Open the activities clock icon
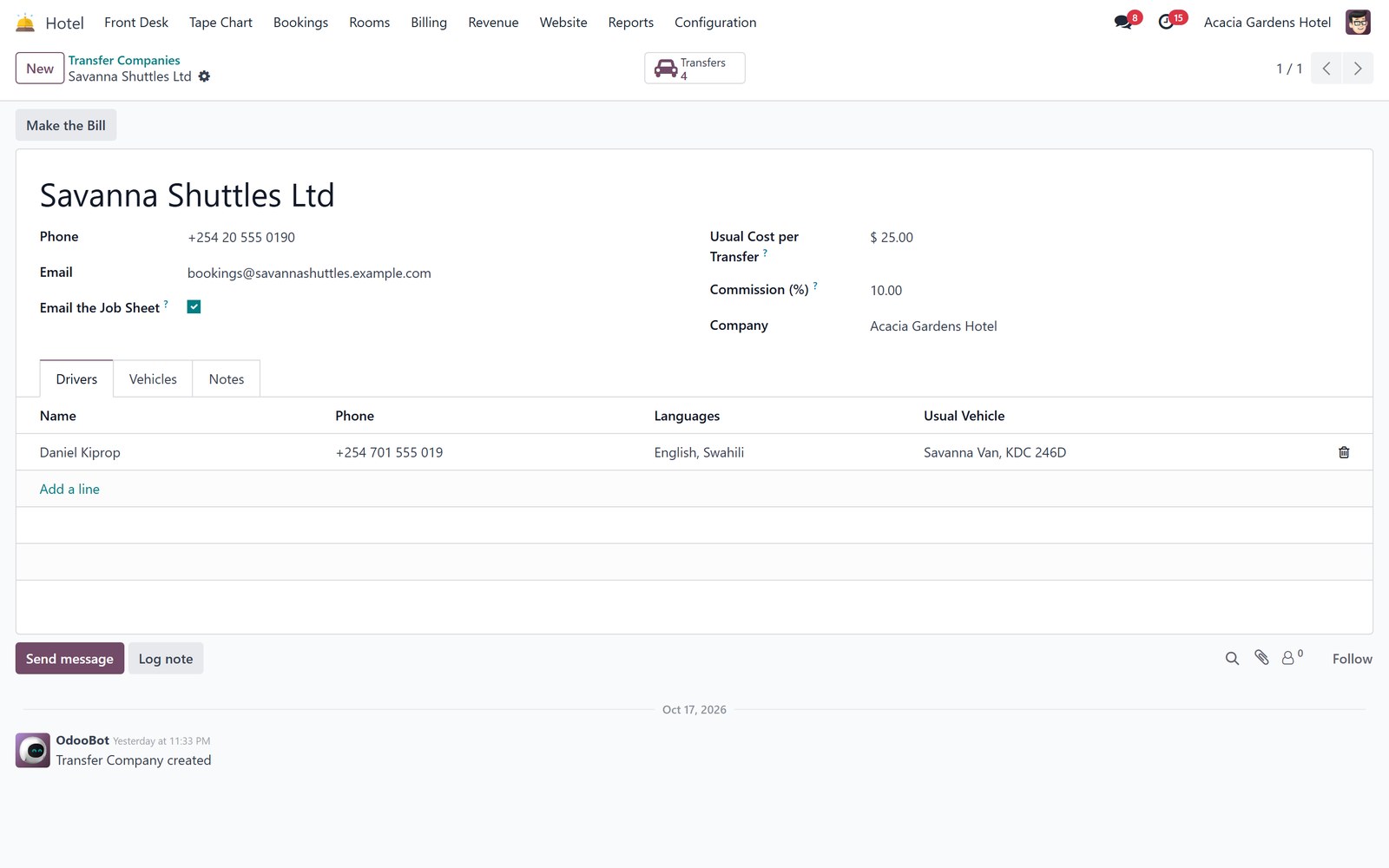The image size is (1389, 868). (1168, 22)
